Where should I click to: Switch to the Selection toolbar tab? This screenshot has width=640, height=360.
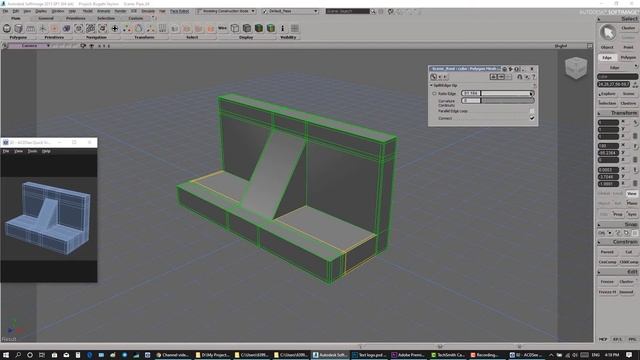(x=106, y=18)
